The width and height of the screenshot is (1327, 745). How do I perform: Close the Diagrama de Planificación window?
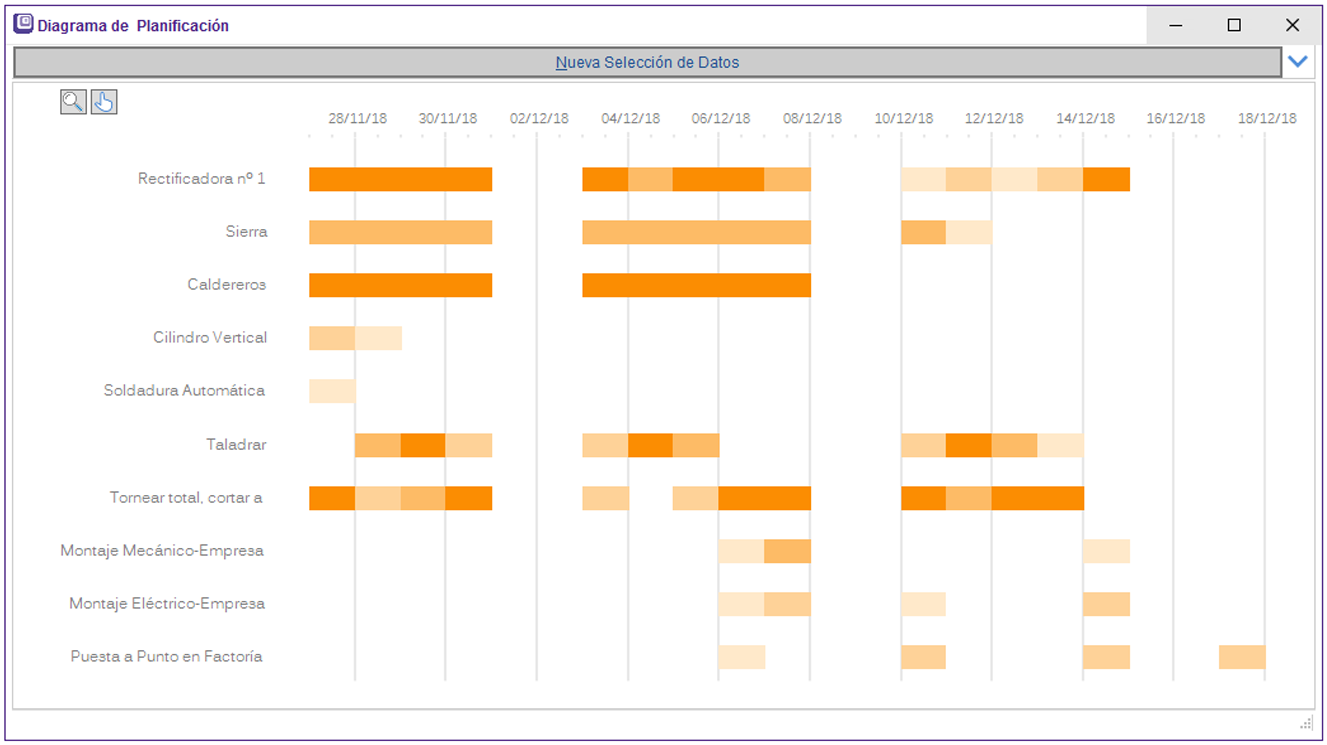pos(1292,25)
